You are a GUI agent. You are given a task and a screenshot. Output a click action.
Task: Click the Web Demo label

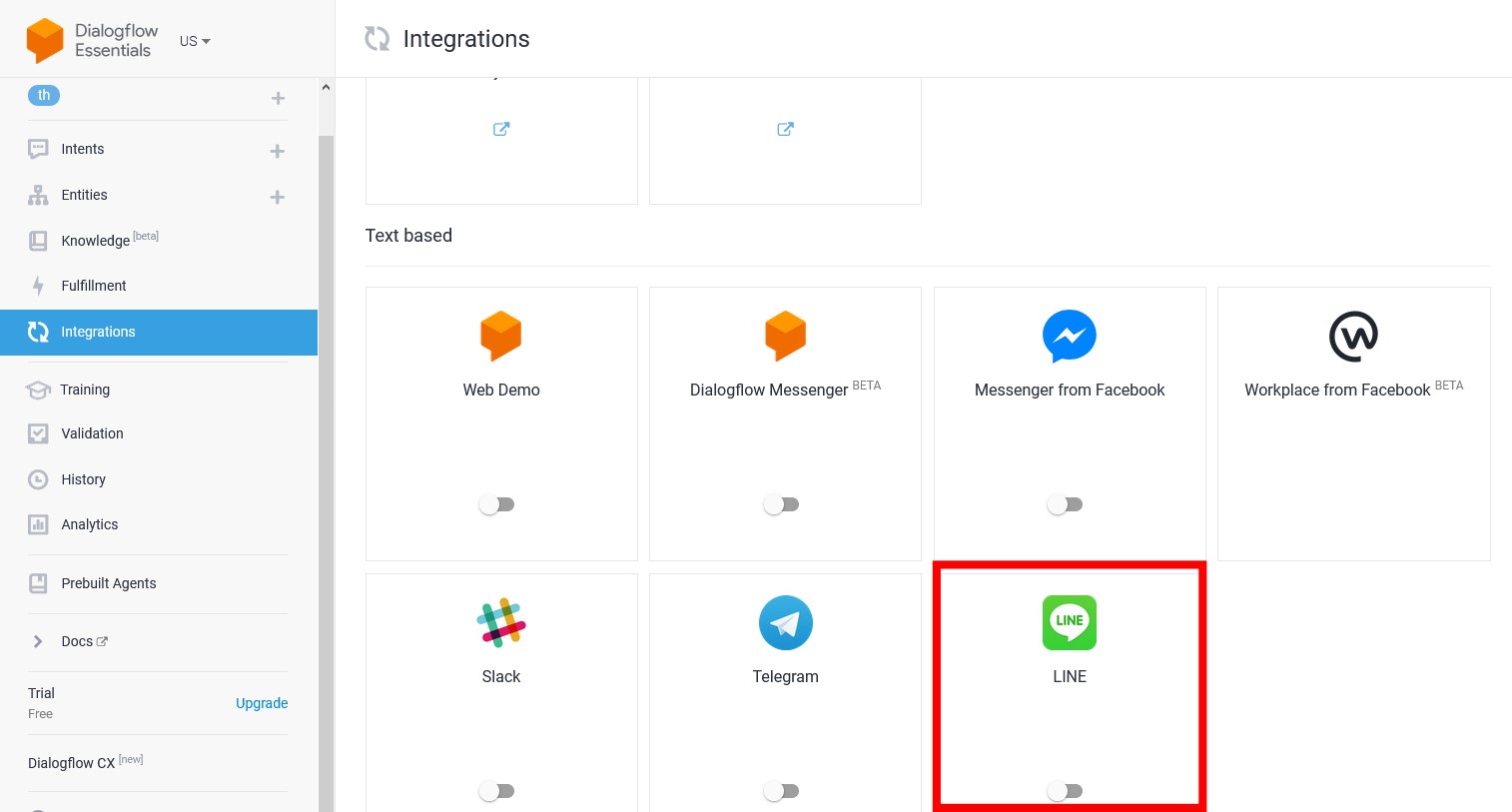pos(501,390)
